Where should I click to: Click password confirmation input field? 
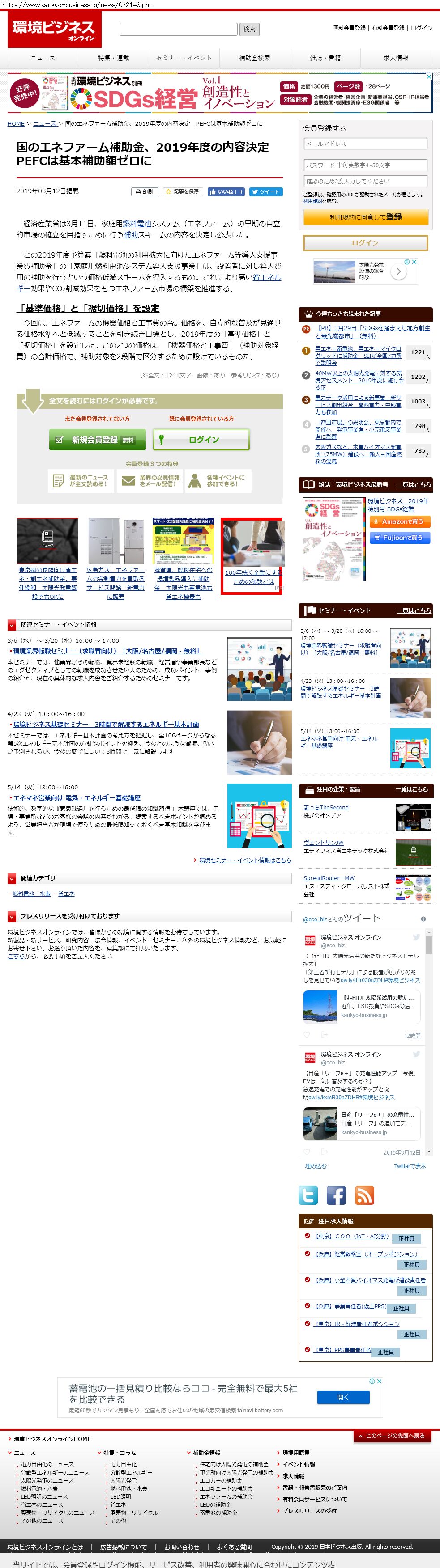point(366,182)
